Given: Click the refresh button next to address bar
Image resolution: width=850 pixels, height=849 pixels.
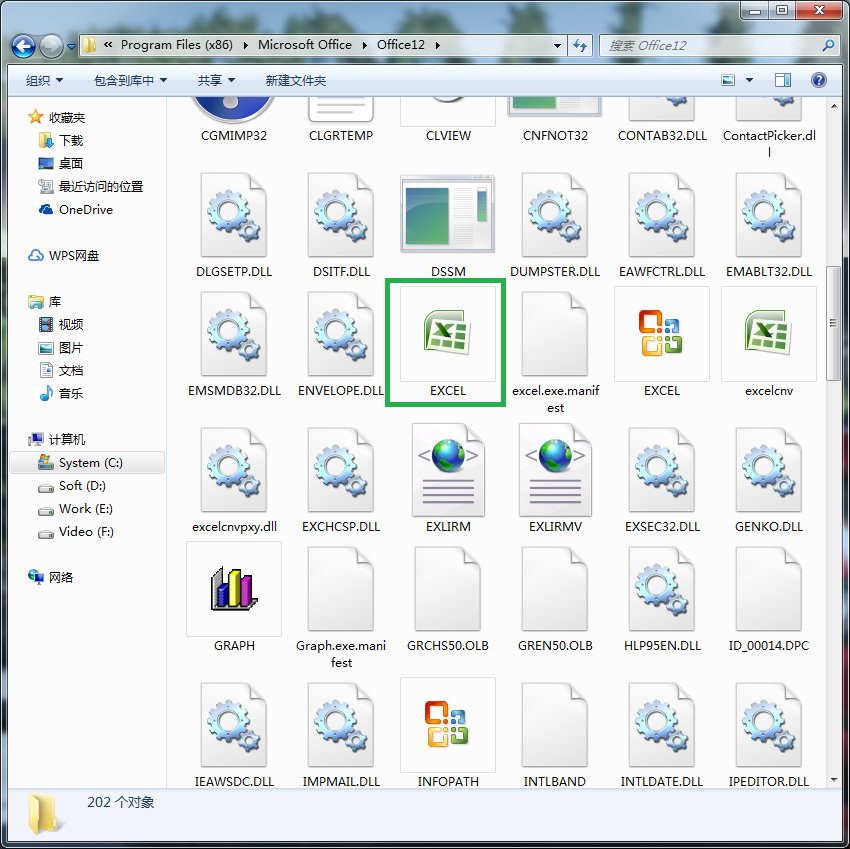Looking at the screenshot, I should pyautogui.click(x=580, y=46).
